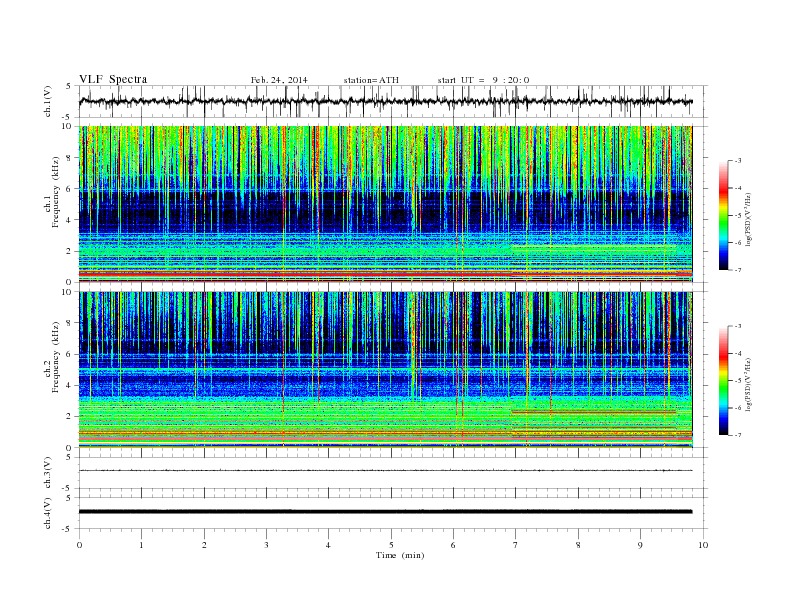Click the "-5" tick on ch.1 color bar

(738, 215)
